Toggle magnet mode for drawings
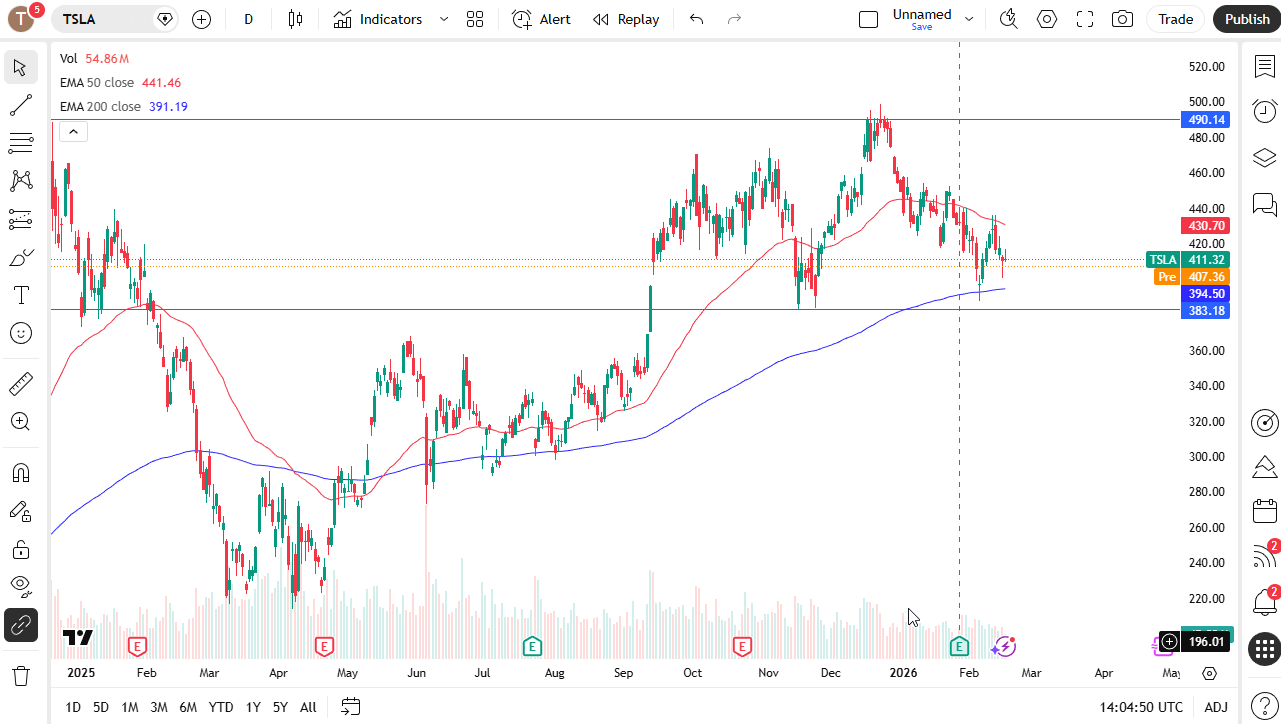Screen dimensions: 1281x724 tap(20, 473)
